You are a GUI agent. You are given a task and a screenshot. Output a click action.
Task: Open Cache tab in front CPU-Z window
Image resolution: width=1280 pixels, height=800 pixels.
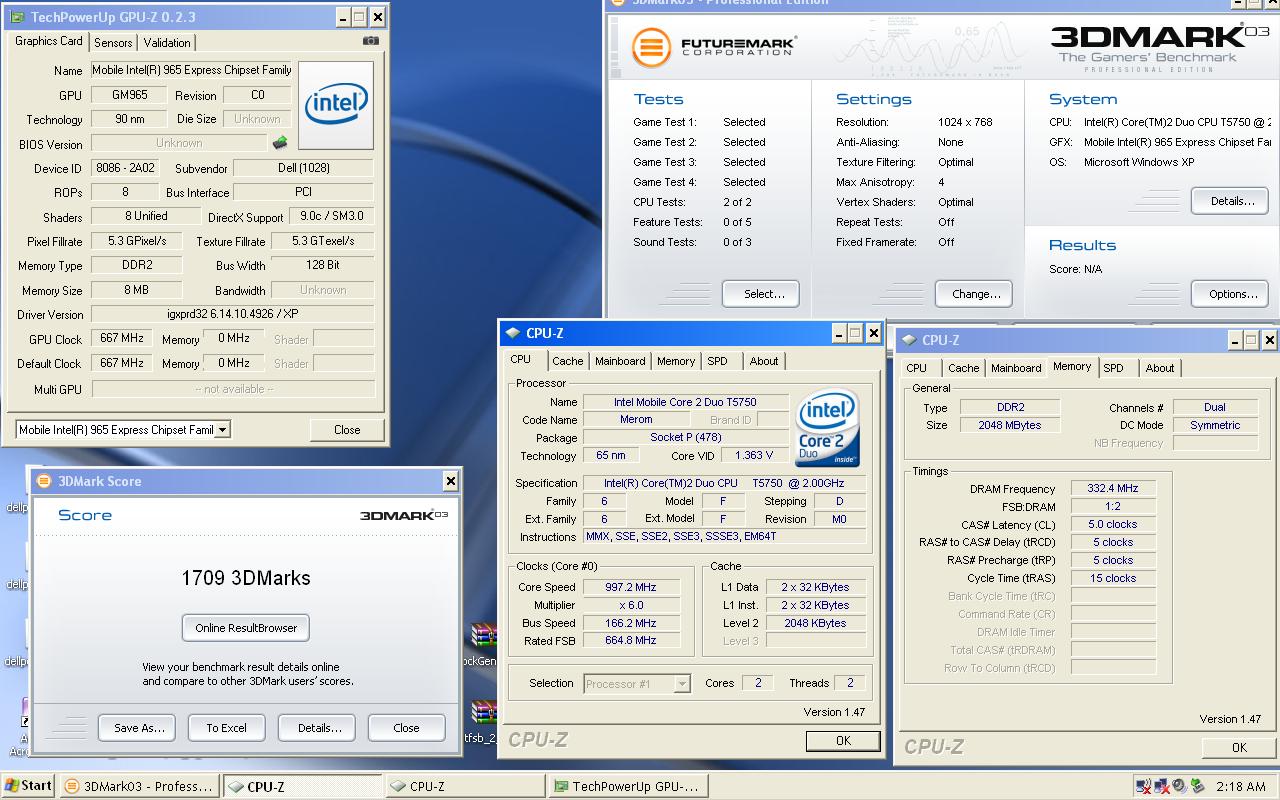pos(567,361)
